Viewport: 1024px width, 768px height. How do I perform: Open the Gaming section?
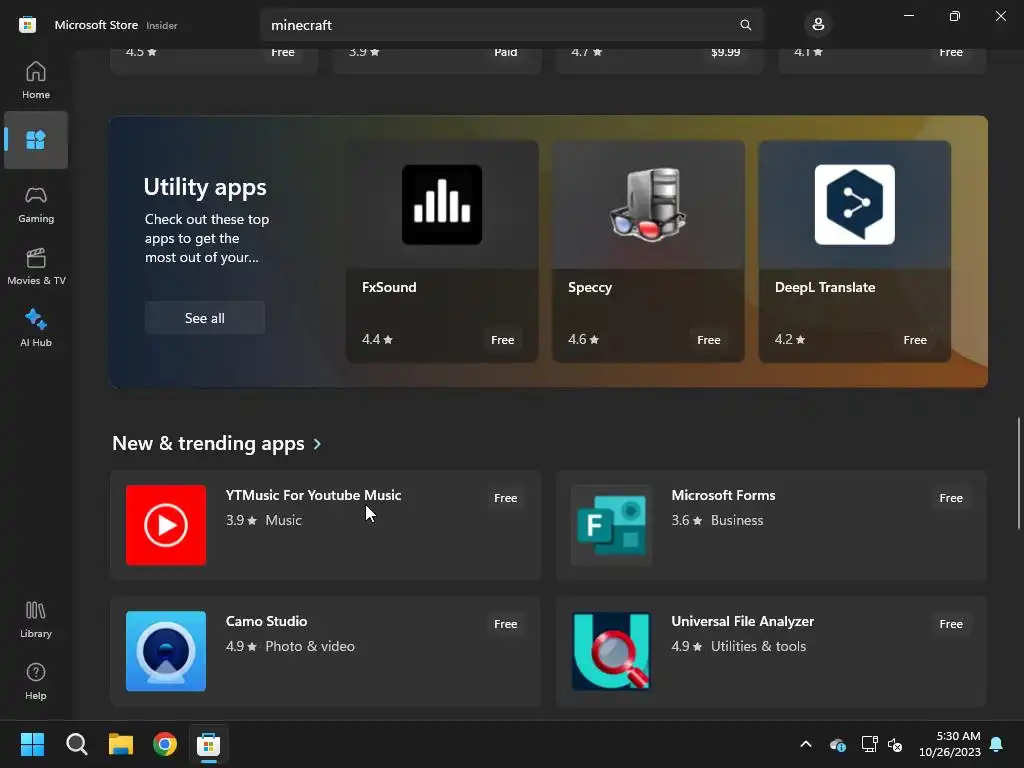[36, 204]
